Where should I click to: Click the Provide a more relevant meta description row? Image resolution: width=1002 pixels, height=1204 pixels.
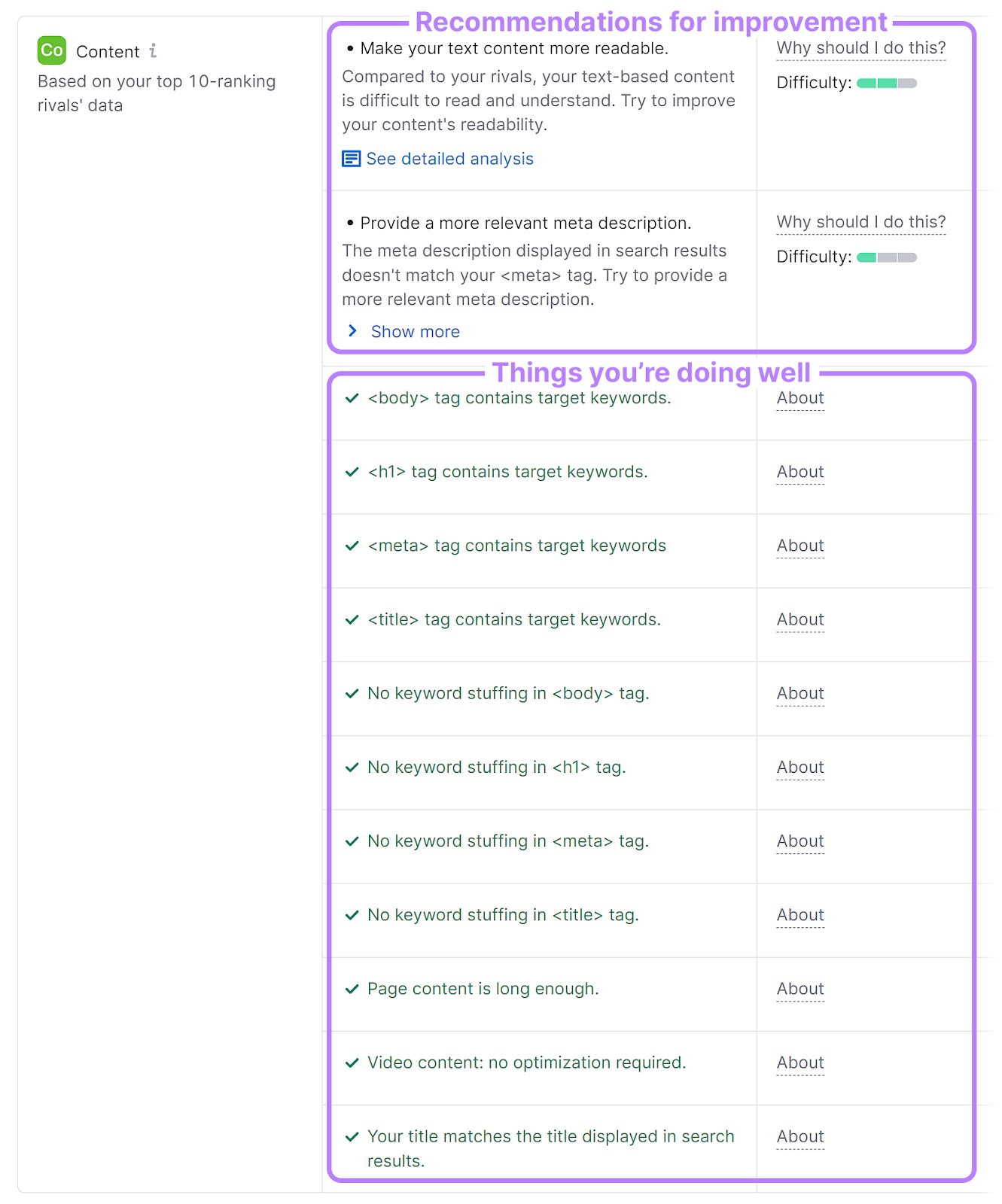525,223
